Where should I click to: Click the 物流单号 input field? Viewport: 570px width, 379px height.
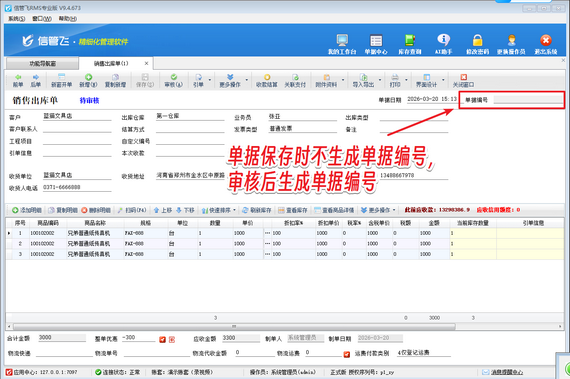pos(157,352)
